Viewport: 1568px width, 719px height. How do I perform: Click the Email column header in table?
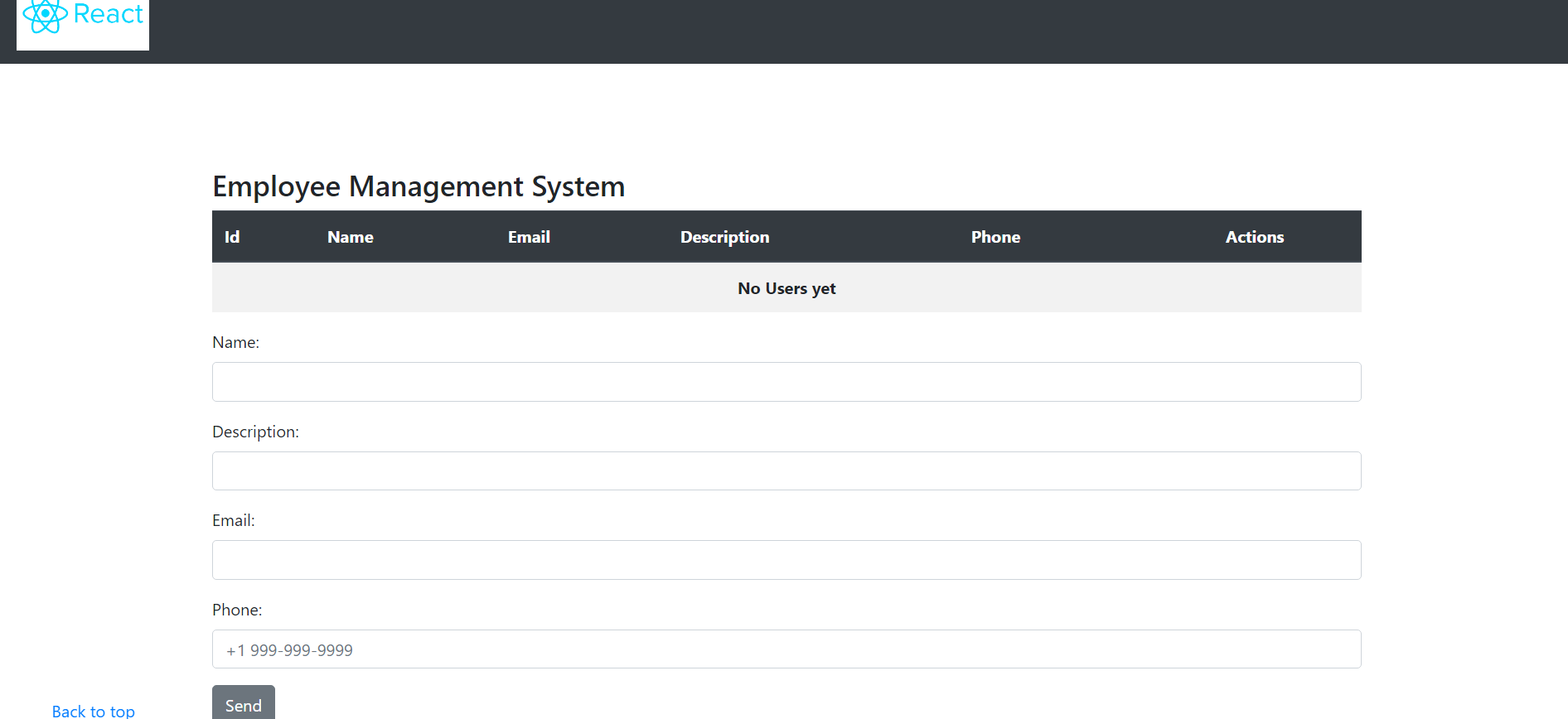pyautogui.click(x=529, y=237)
